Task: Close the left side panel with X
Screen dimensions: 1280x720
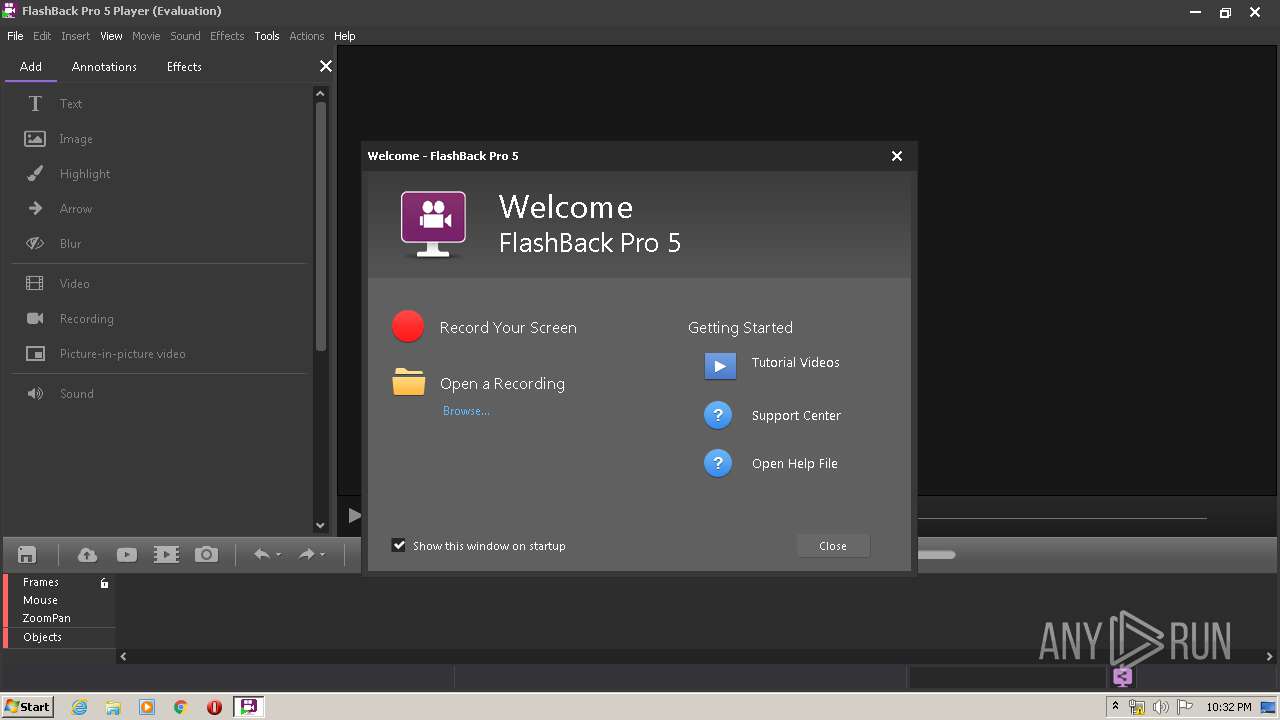Action: coord(325,66)
